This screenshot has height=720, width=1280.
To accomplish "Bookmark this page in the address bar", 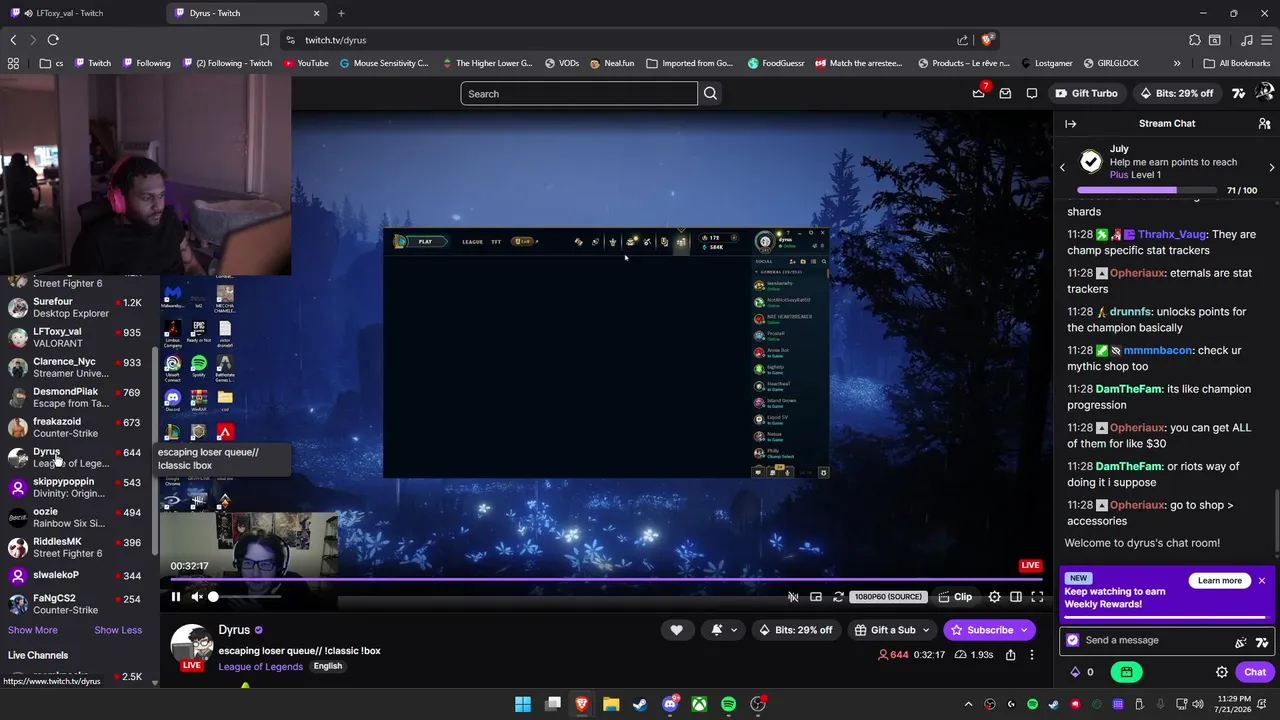I will 264,40.
